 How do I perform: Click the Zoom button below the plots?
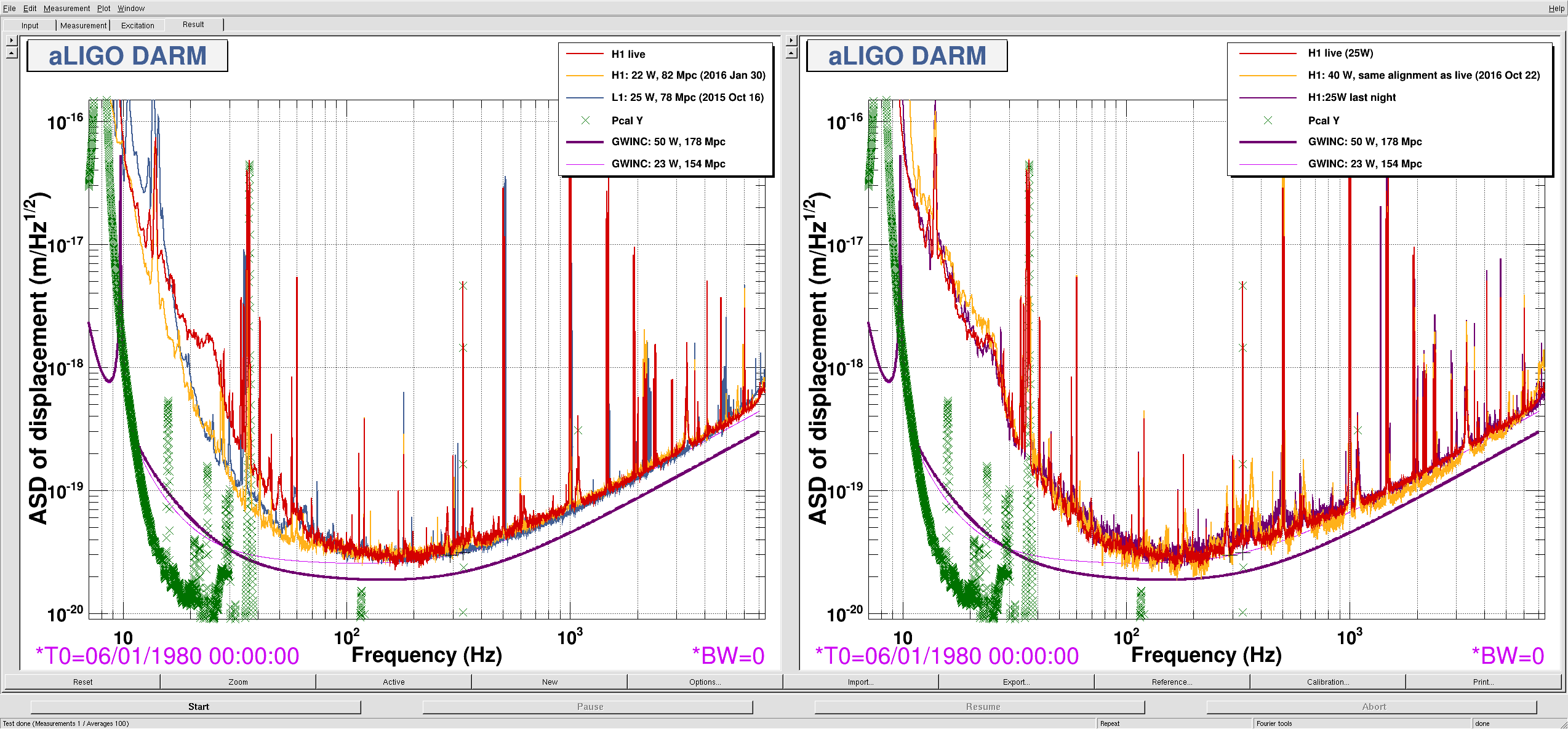coord(238,682)
